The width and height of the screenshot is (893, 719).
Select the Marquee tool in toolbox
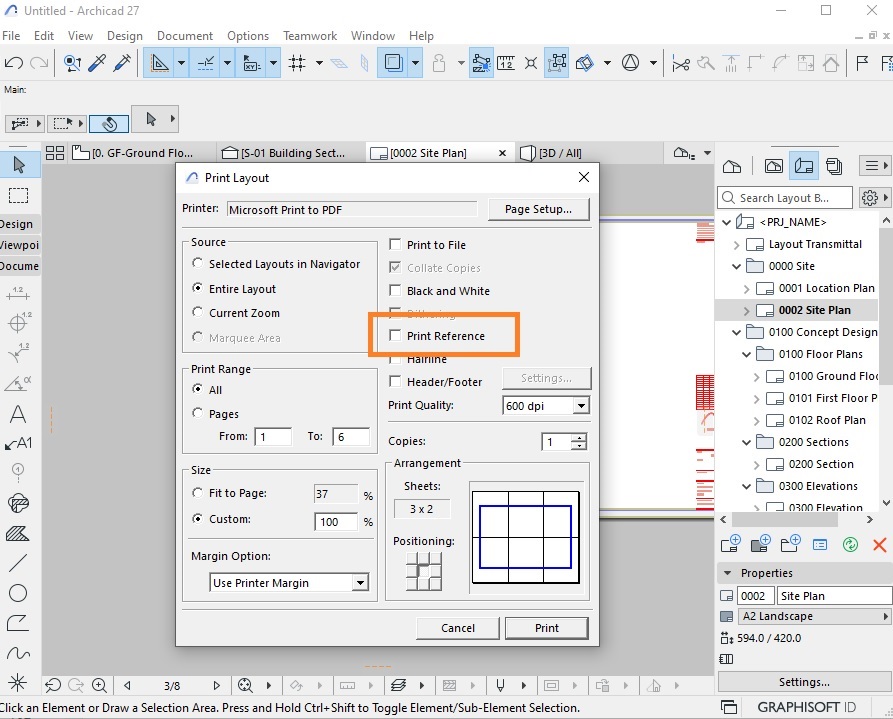[x=18, y=196]
